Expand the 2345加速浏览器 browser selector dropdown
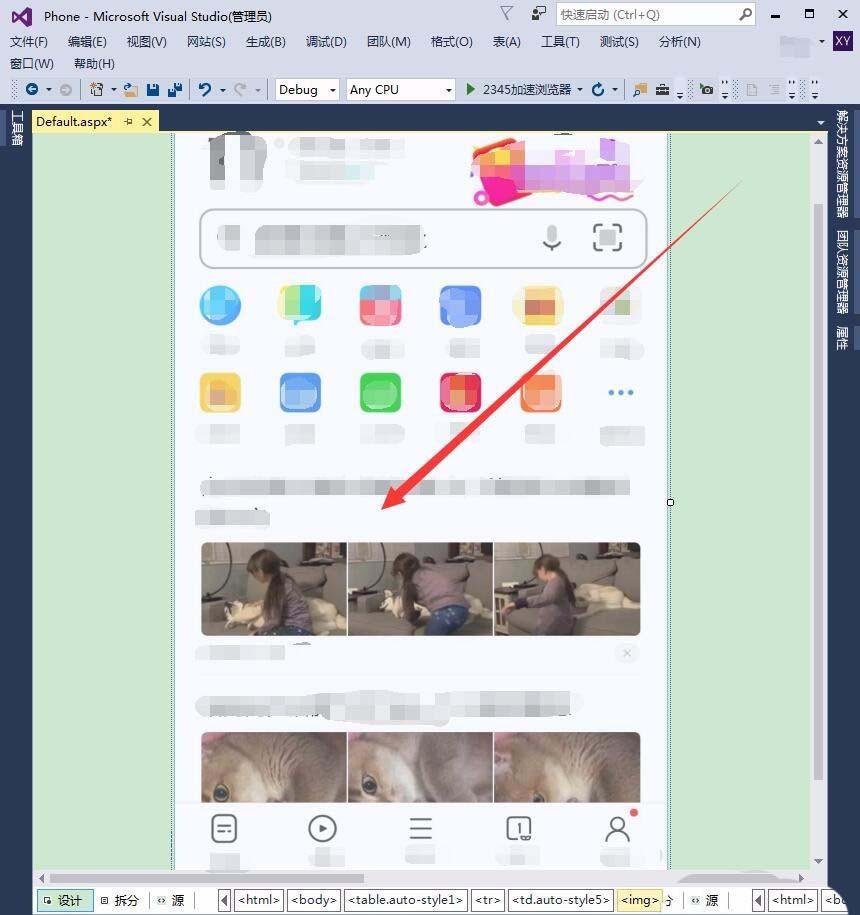 point(582,89)
